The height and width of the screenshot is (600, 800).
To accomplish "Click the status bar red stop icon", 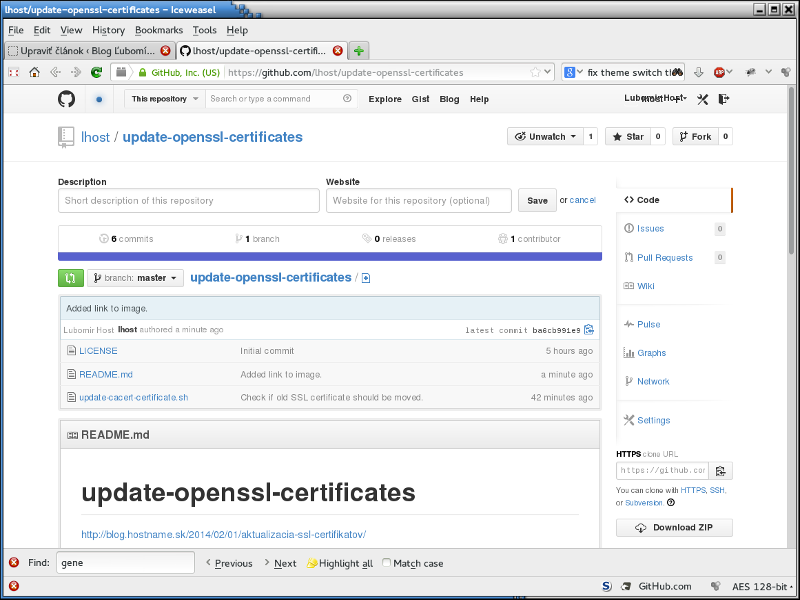I will click(14, 586).
